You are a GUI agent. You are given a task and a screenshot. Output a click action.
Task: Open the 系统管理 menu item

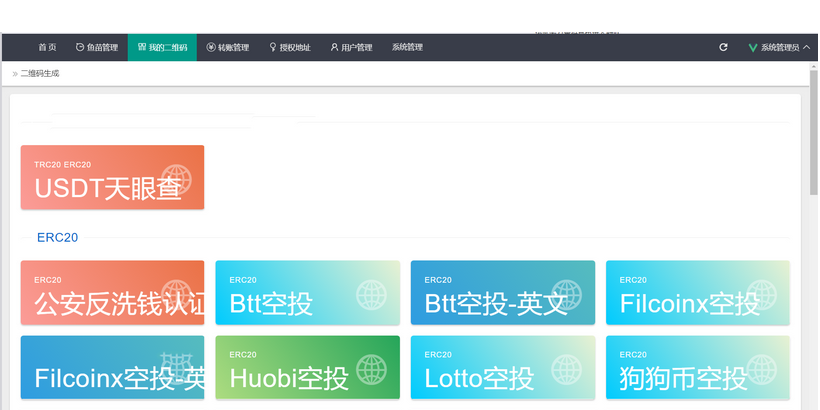click(x=407, y=48)
